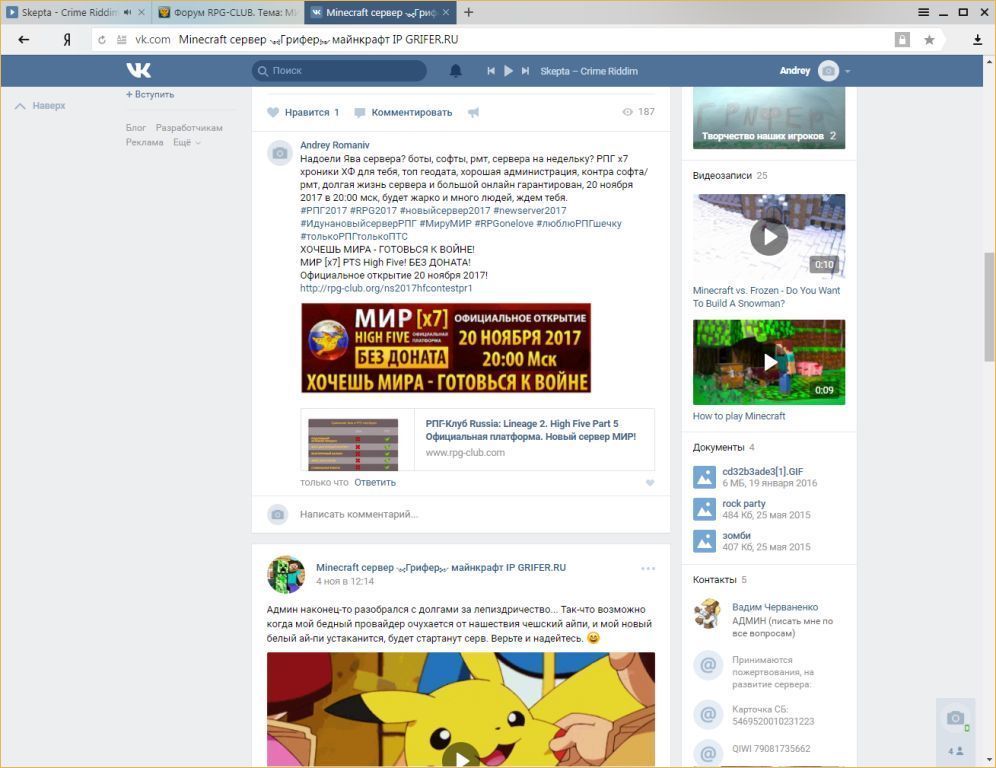Image resolution: width=996 pixels, height=768 pixels.
Task: Open the #РПГ2017 hashtag
Action: [323, 210]
